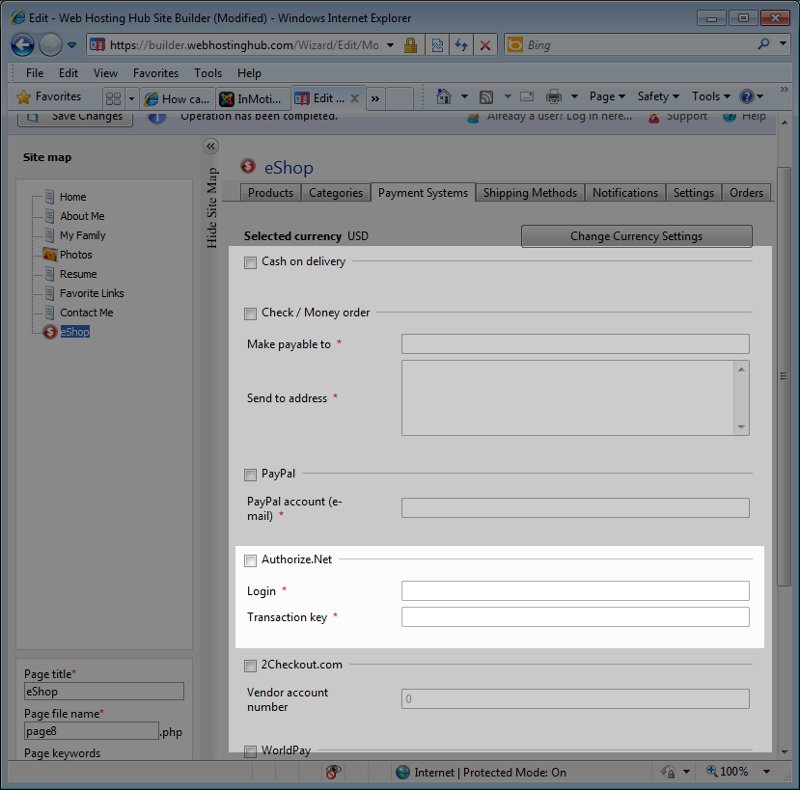800x790 pixels.
Task: Open the Products tab
Action: [x=270, y=193]
